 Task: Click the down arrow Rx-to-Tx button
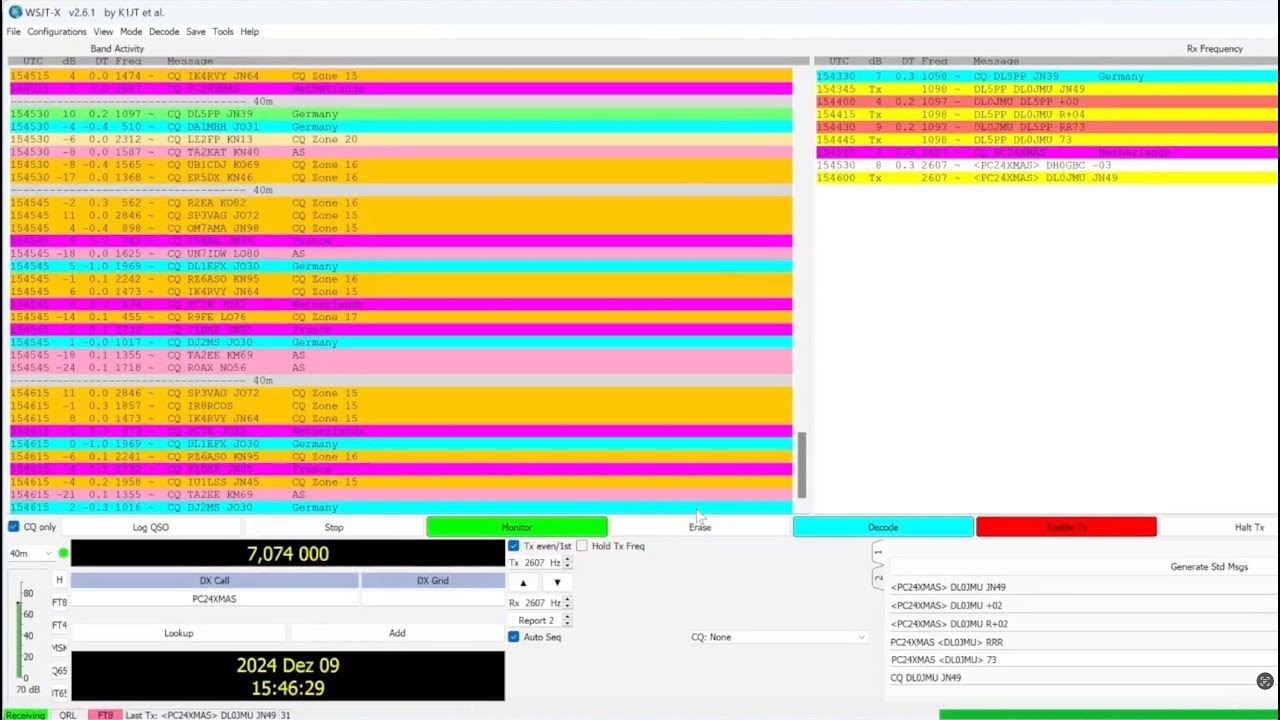[x=557, y=582]
